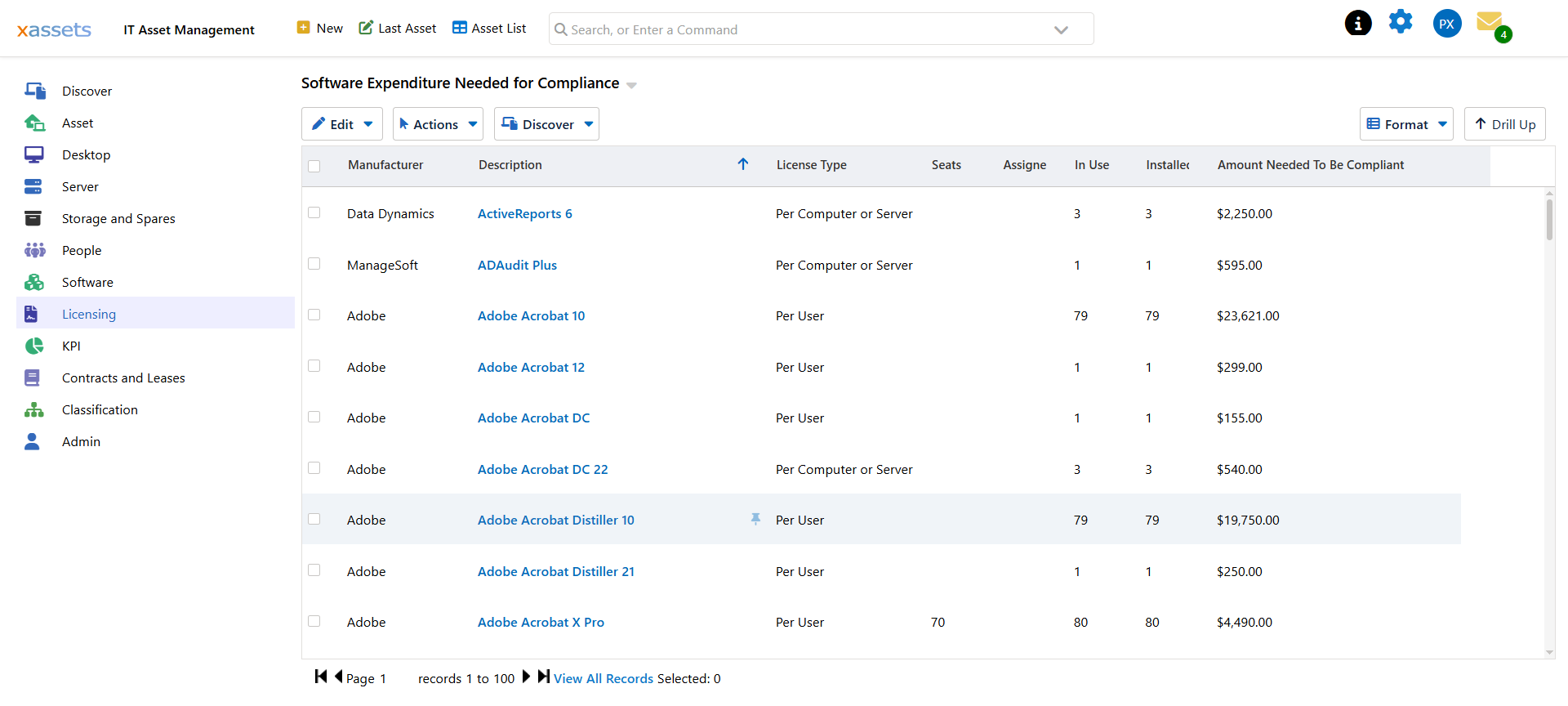This screenshot has width=1568, height=706.
Task: Sort by the Description column header
Action: 510,164
